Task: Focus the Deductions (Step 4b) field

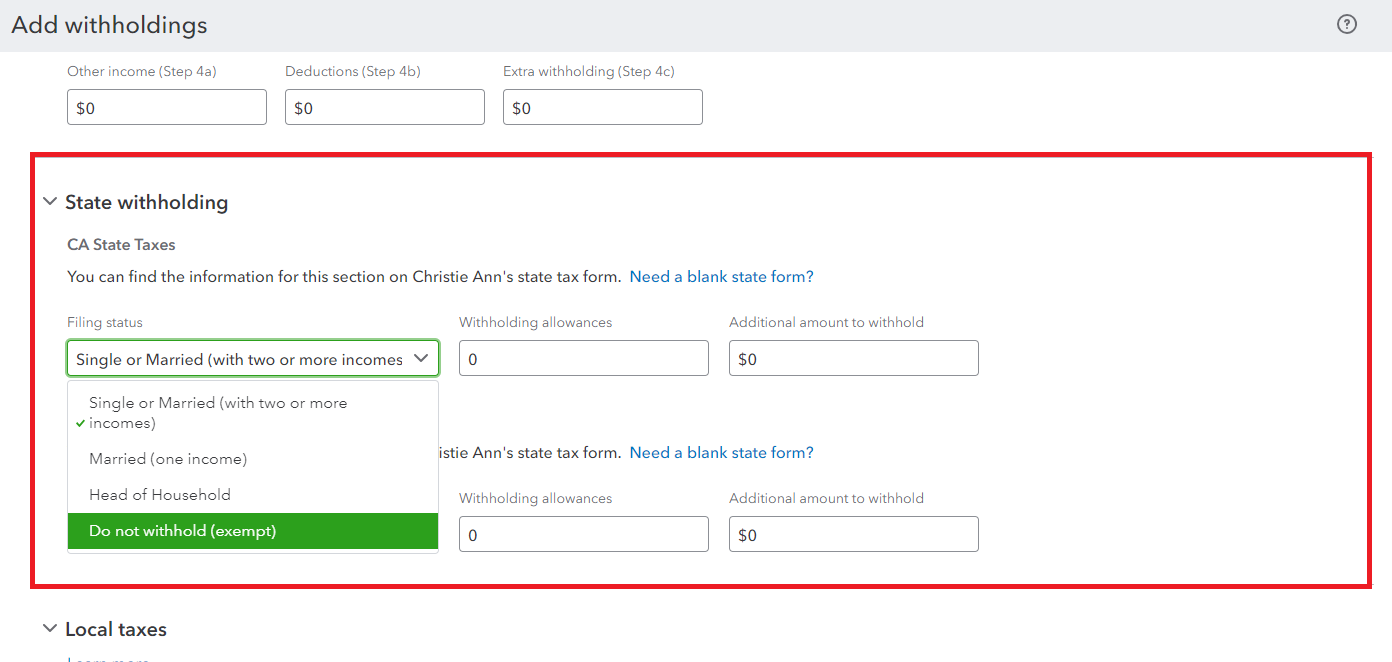Action: point(385,108)
